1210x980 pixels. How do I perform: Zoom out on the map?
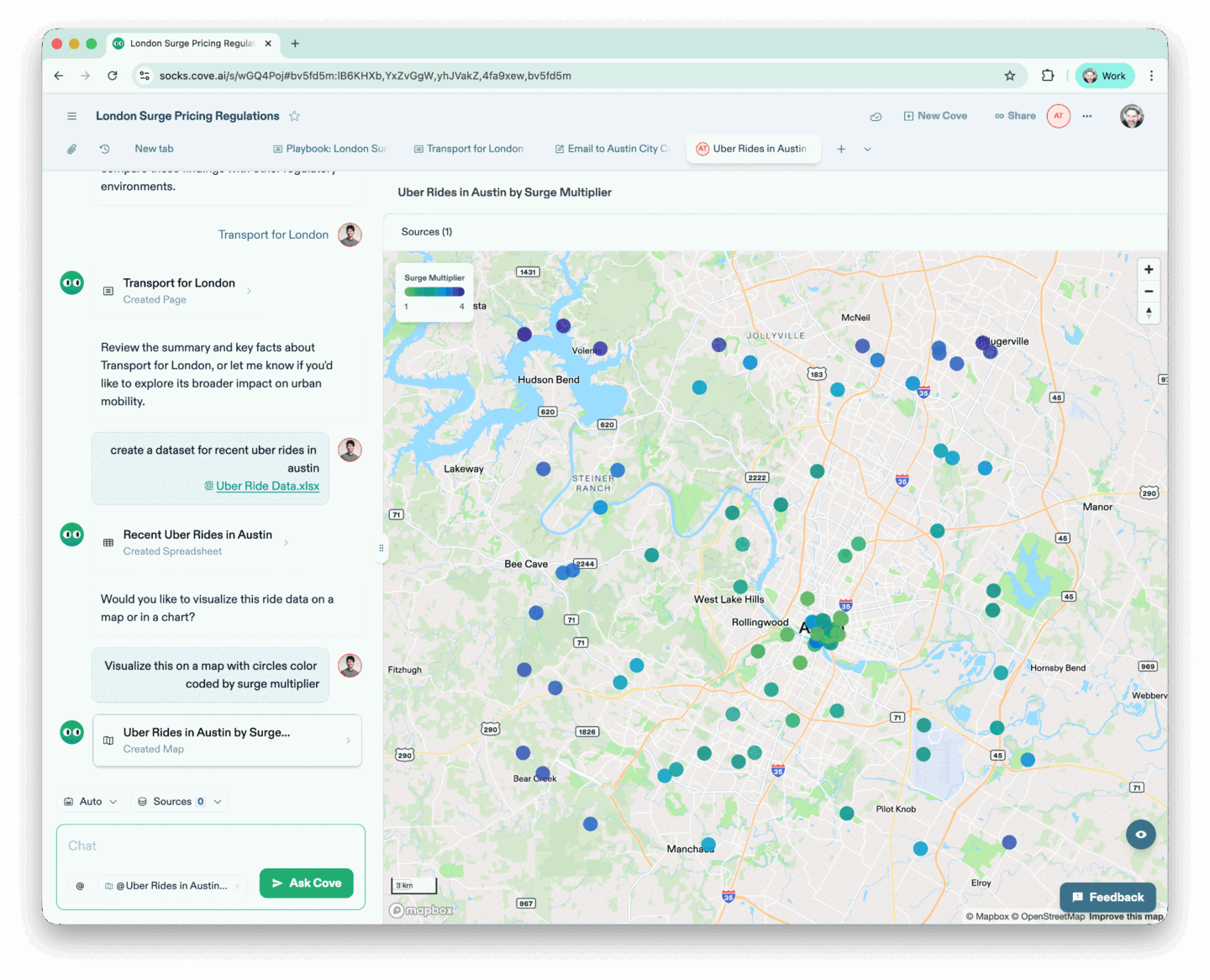(1149, 292)
